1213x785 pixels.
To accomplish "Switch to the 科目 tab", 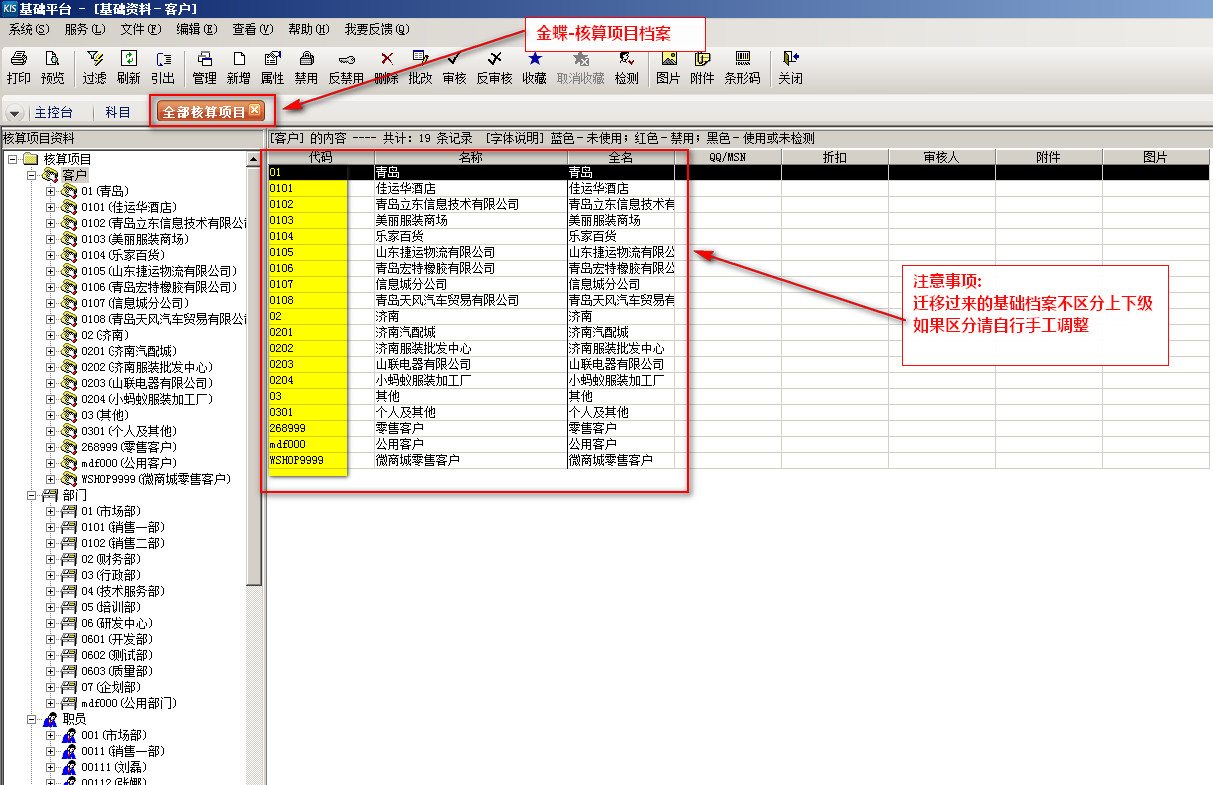I will coord(118,112).
